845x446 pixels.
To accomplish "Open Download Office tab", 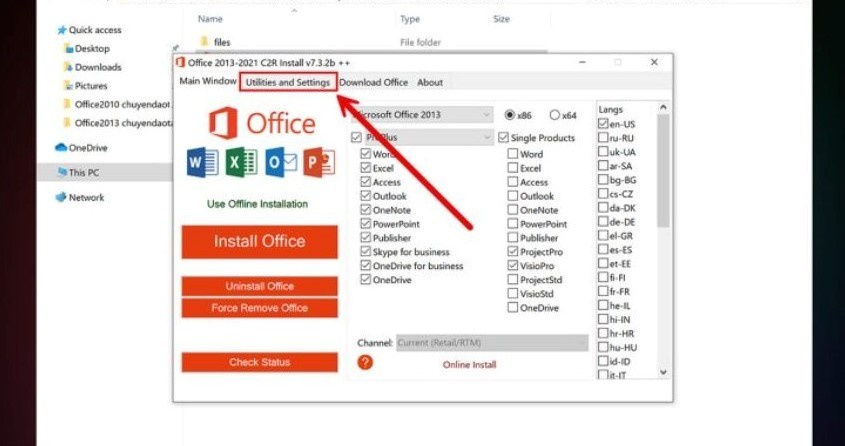I will (373, 82).
